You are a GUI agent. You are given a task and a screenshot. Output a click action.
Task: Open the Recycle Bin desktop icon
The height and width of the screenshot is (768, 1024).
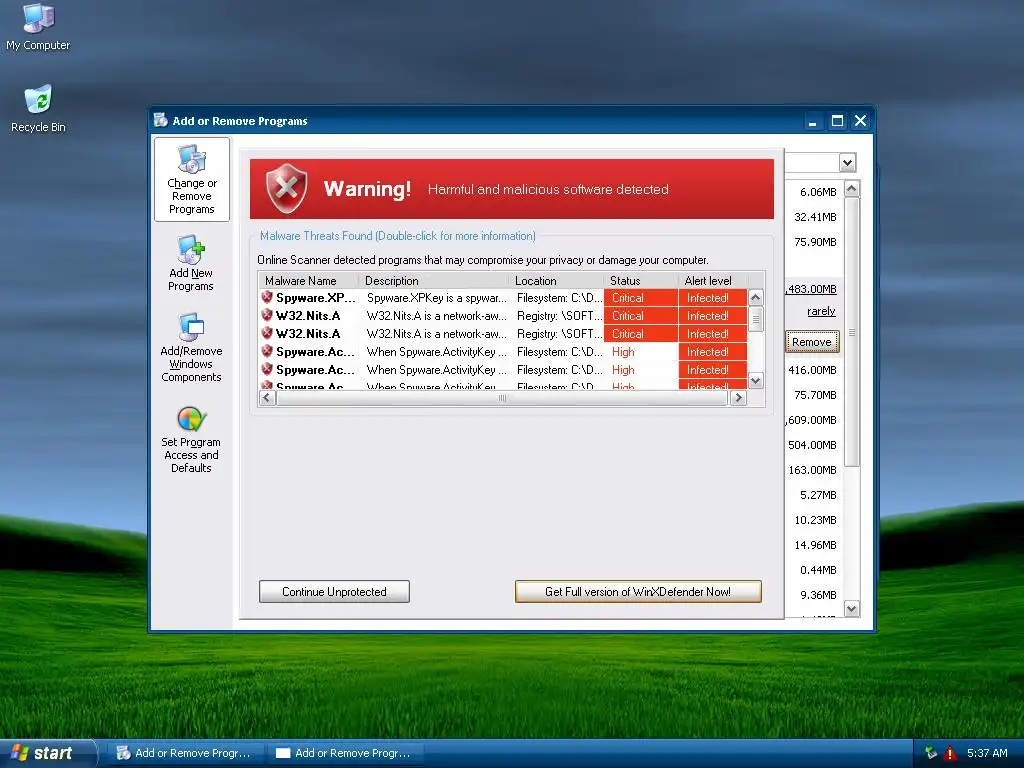click(38, 108)
